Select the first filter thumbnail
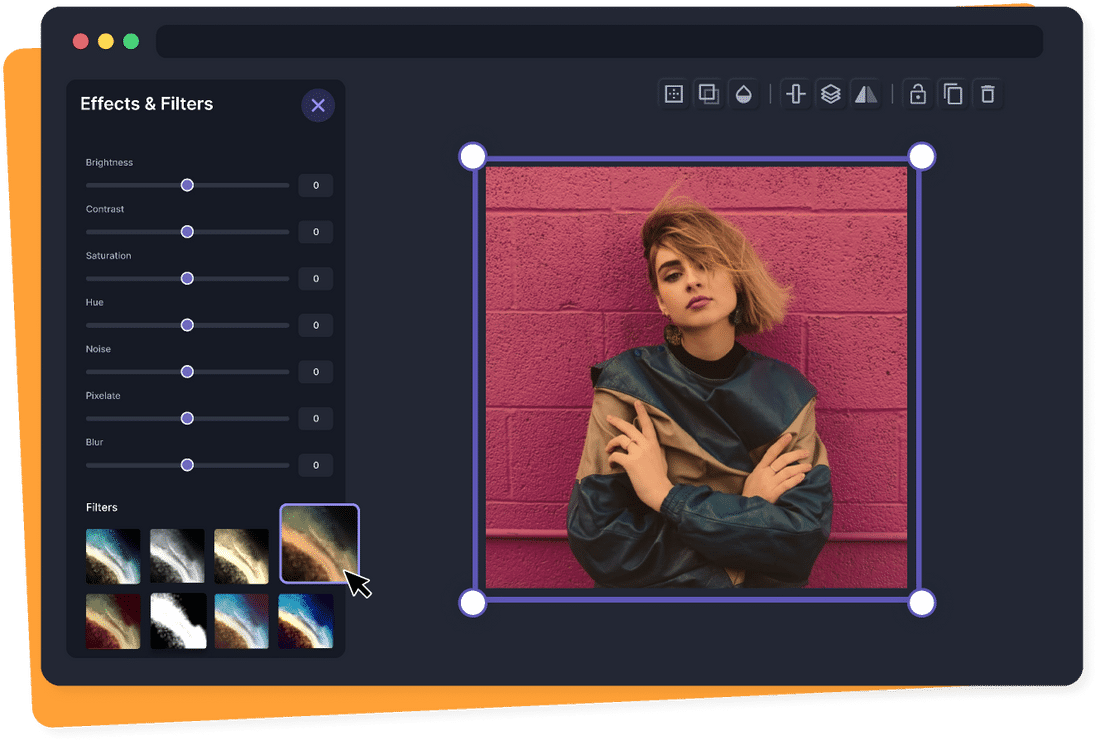This screenshot has width=1100, height=745. (x=113, y=555)
